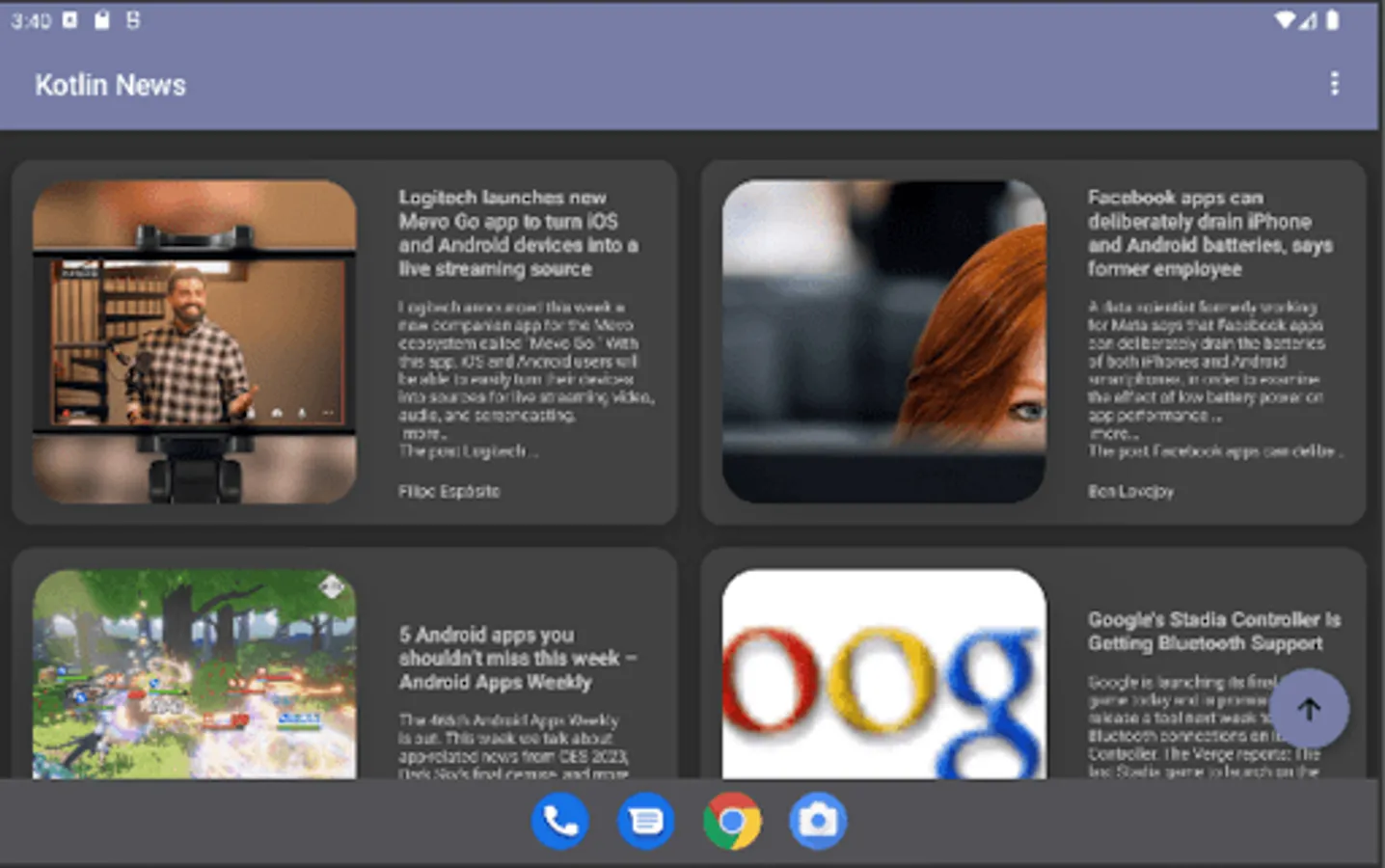Viewport: 1385px width, 868px height.
Task: Tap the clock showing 3:40
Action: (x=31, y=20)
